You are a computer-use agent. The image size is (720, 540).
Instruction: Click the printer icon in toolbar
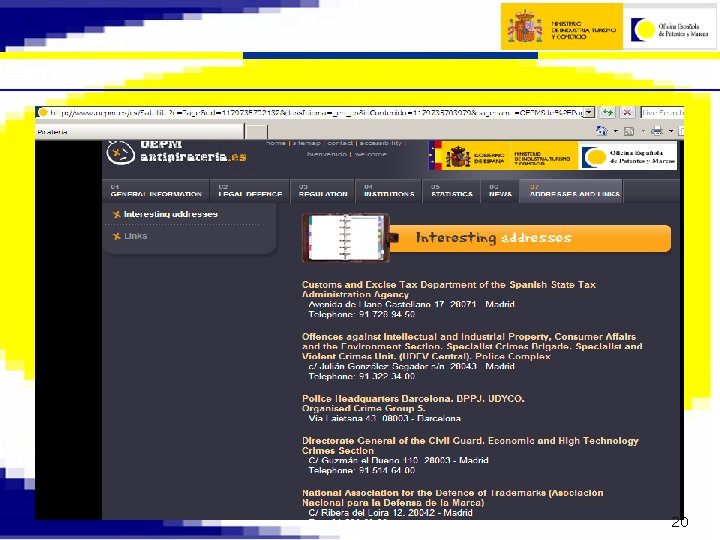657,131
